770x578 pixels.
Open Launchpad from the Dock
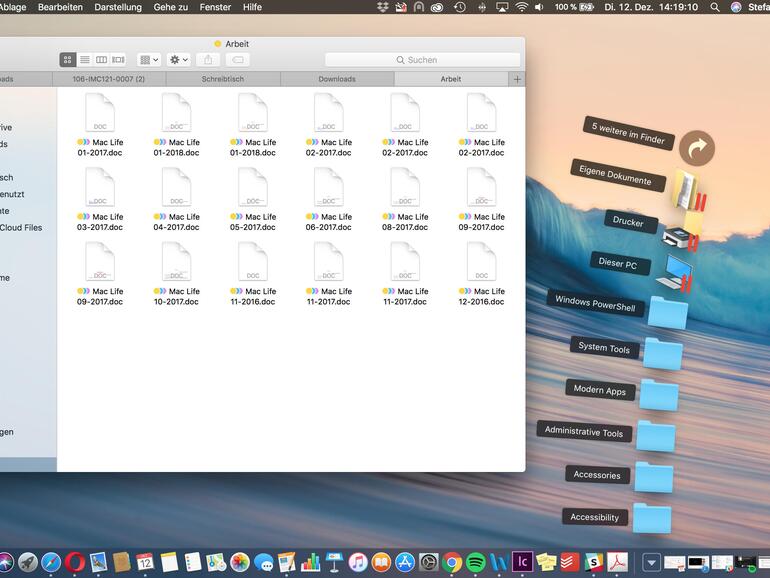pyautogui.click(x=28, y=562)
